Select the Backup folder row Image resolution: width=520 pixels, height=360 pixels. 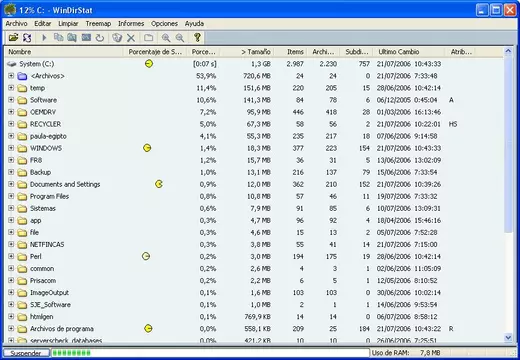tap(254, 172)
